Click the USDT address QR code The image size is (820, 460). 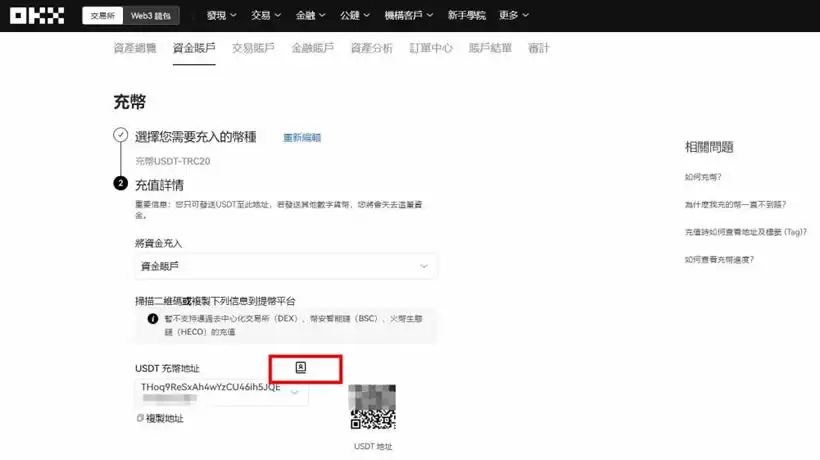372,407
